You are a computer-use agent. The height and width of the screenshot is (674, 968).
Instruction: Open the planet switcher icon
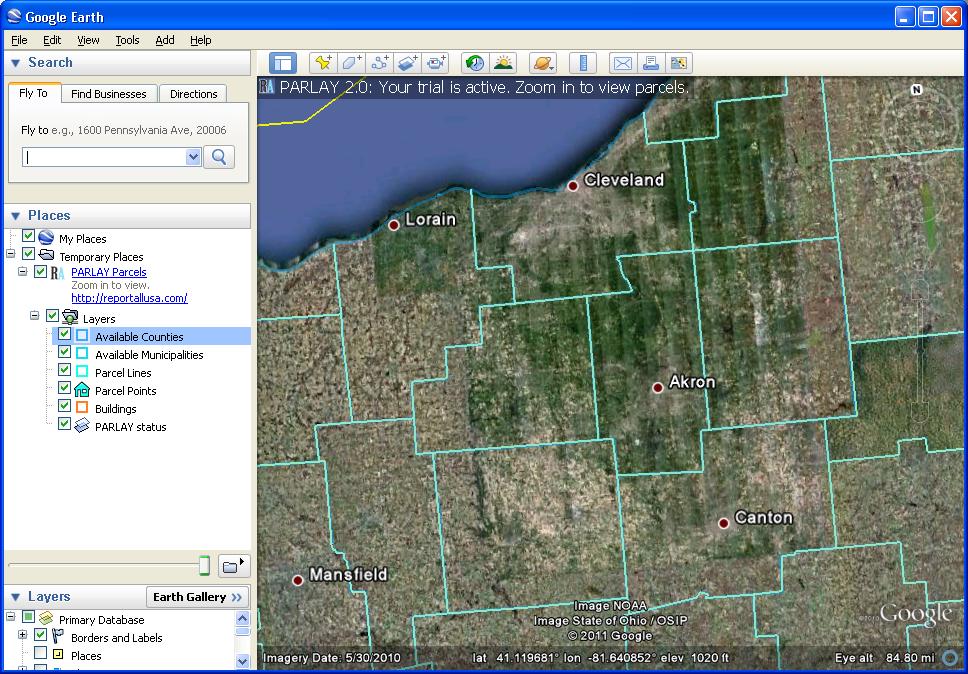coord(543,63)
